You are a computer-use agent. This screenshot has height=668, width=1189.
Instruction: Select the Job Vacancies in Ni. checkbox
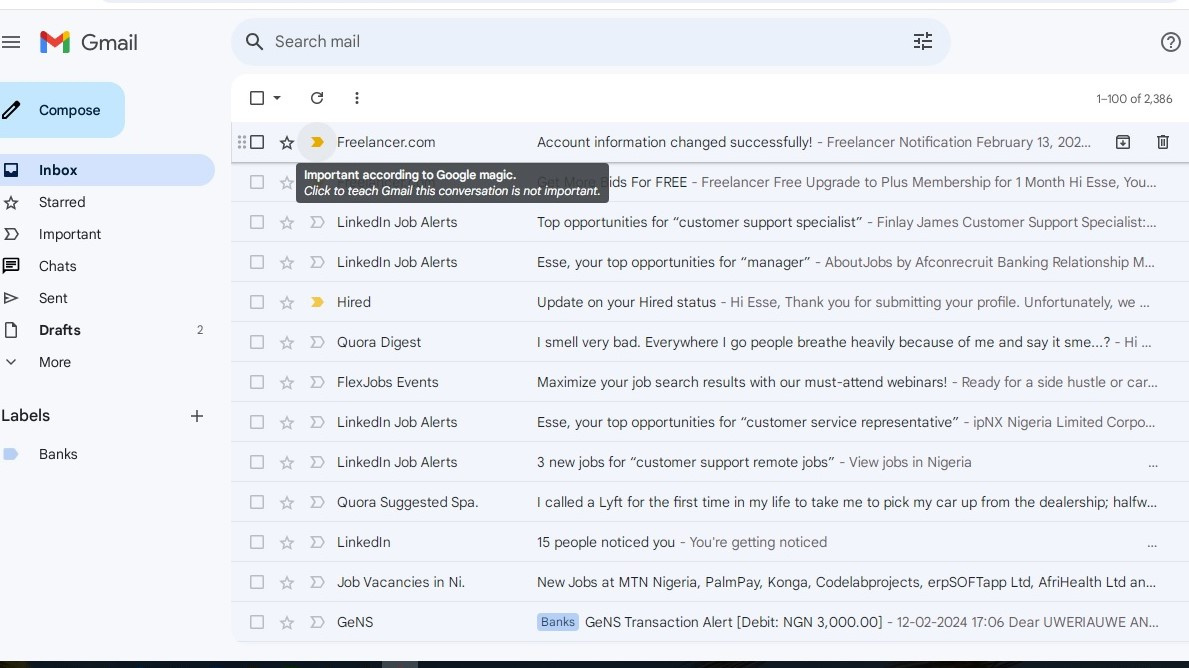(257, 582)
